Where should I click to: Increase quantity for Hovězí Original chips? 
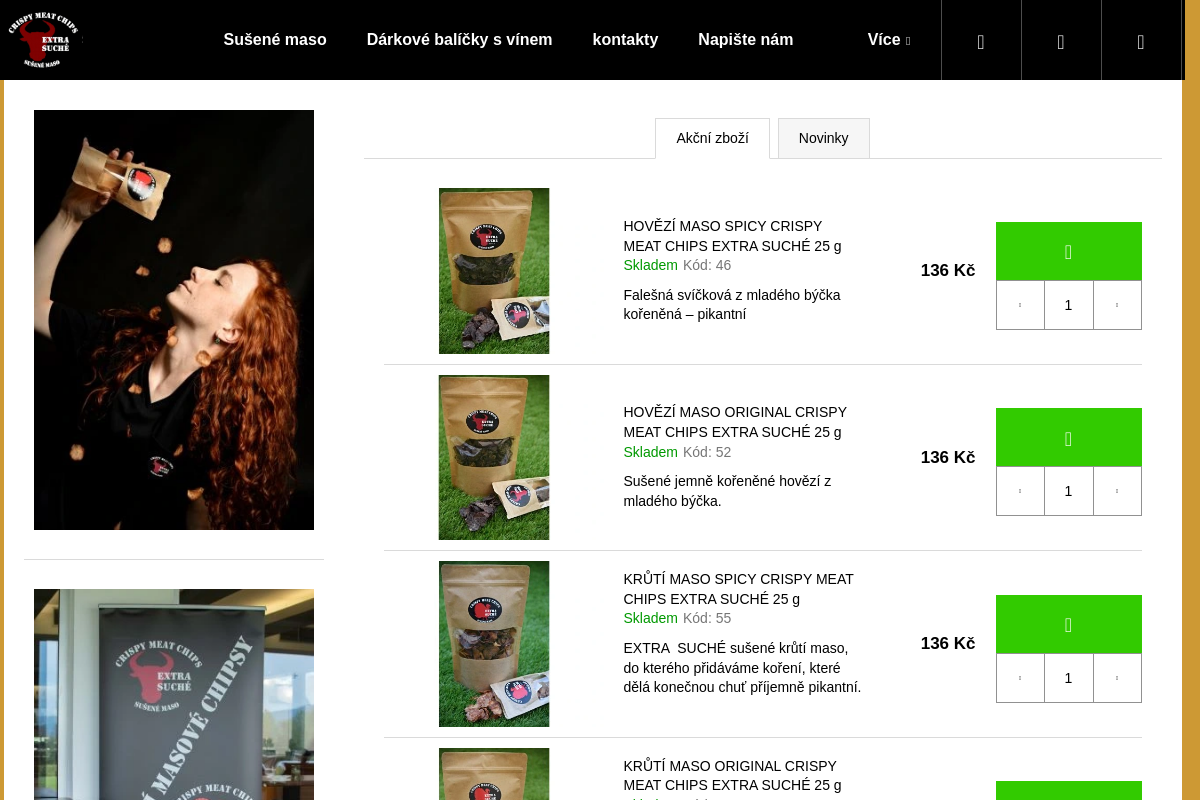(1117, 491)
